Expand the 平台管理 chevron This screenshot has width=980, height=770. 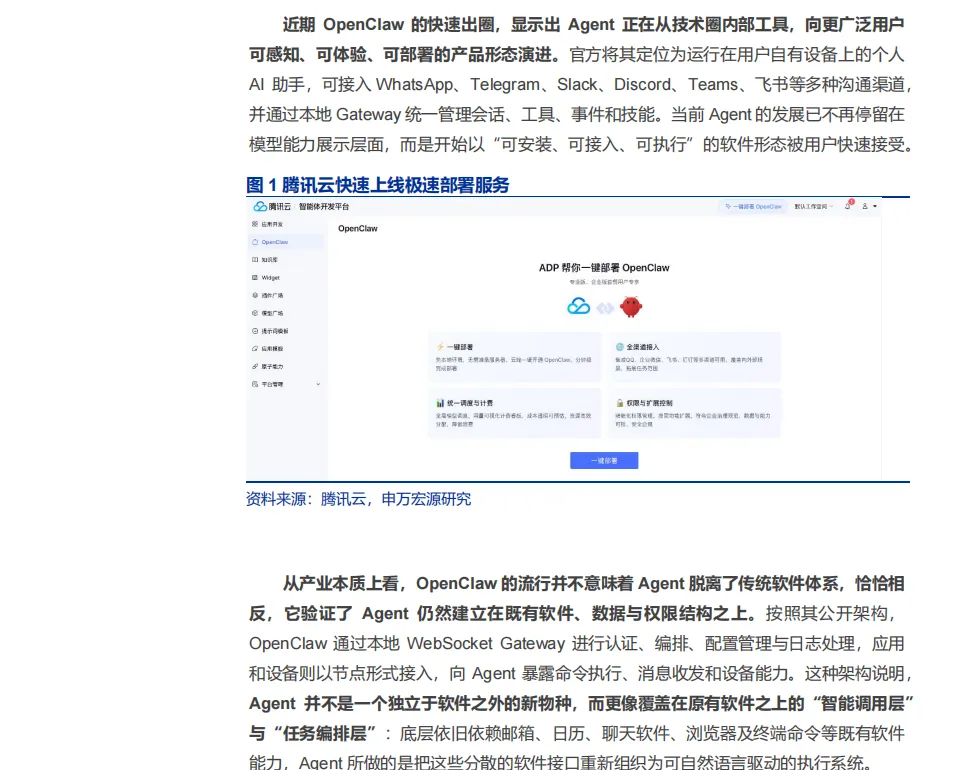tap(318, 384)
